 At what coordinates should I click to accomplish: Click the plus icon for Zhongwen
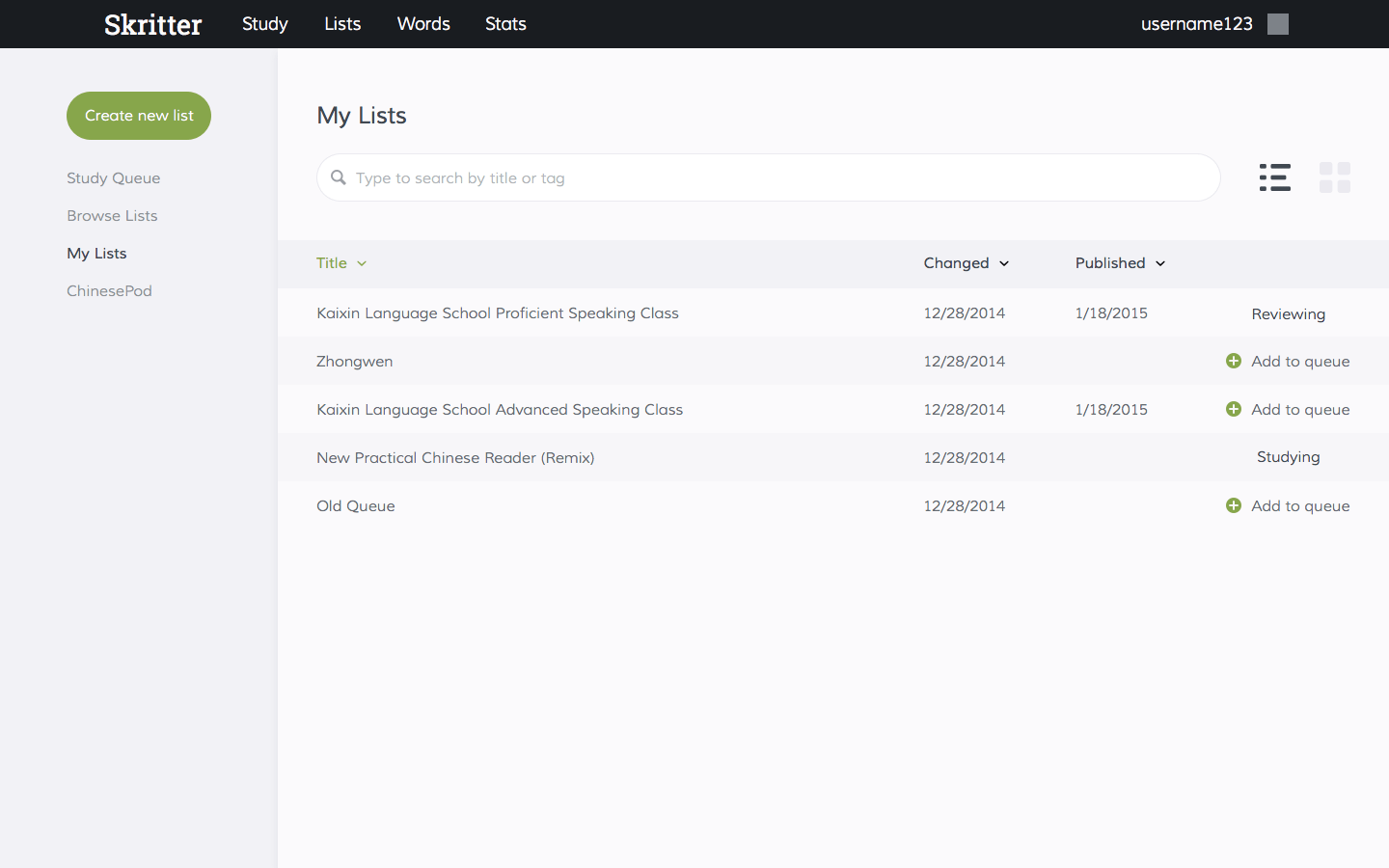1234,361
